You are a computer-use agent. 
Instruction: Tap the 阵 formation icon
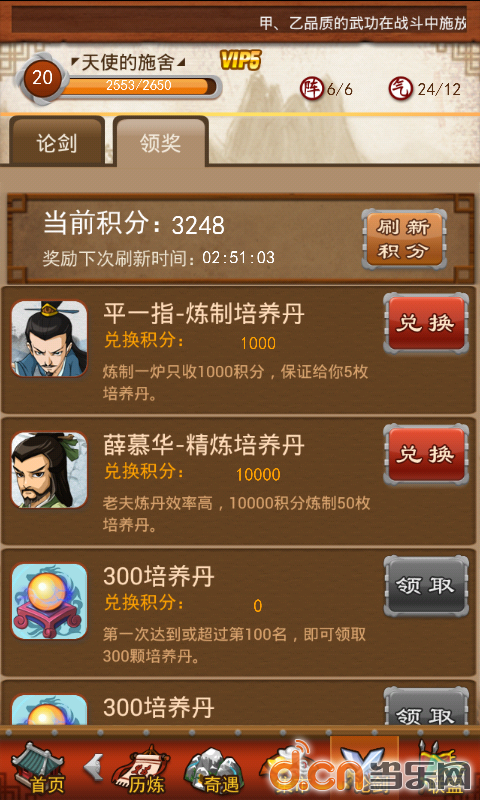tap(311, 89)
